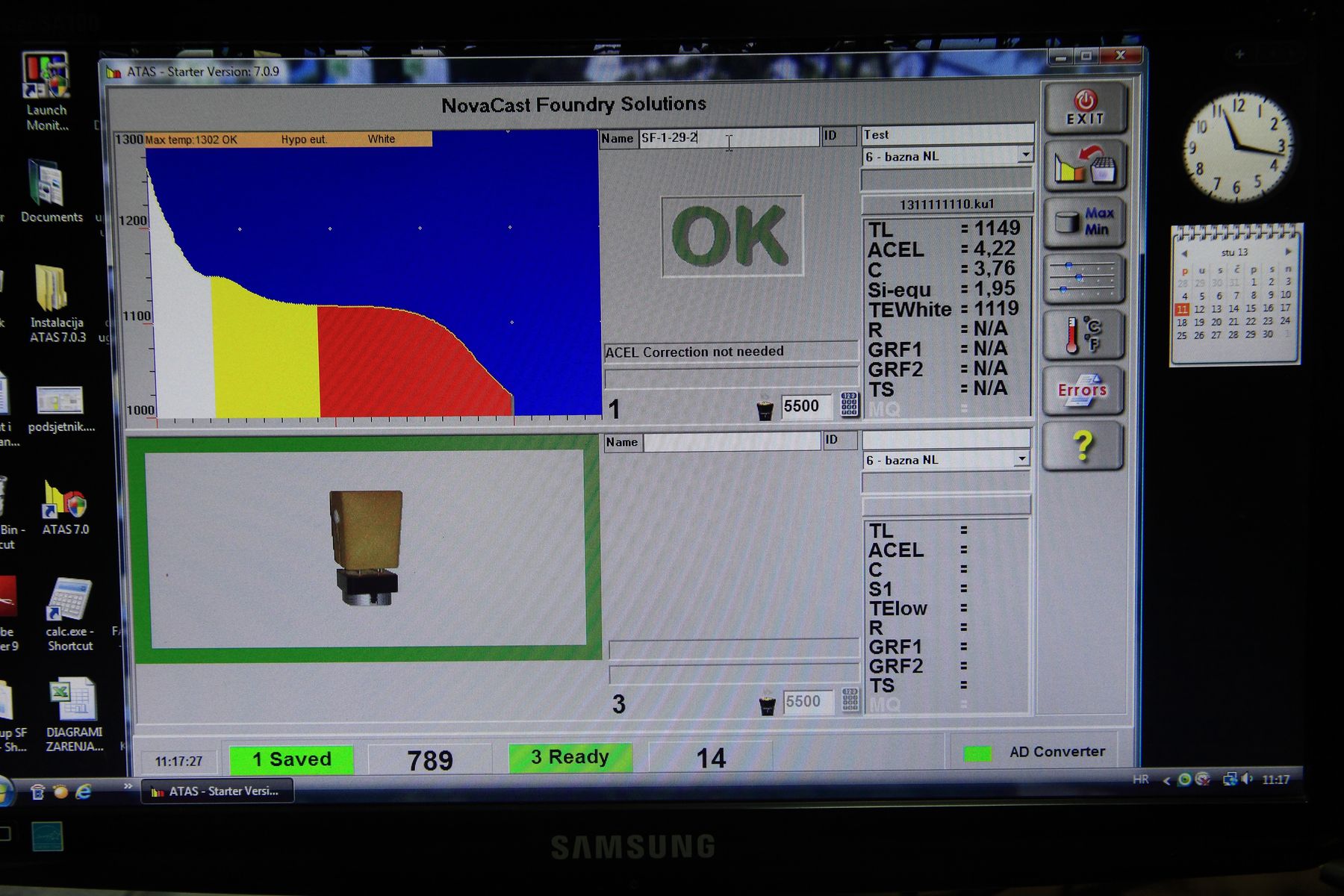Screen dimensions: 1344x896
Task: Click the 5500 value field for channel 1
Action: pyautogui.click(x=807, y=405)
